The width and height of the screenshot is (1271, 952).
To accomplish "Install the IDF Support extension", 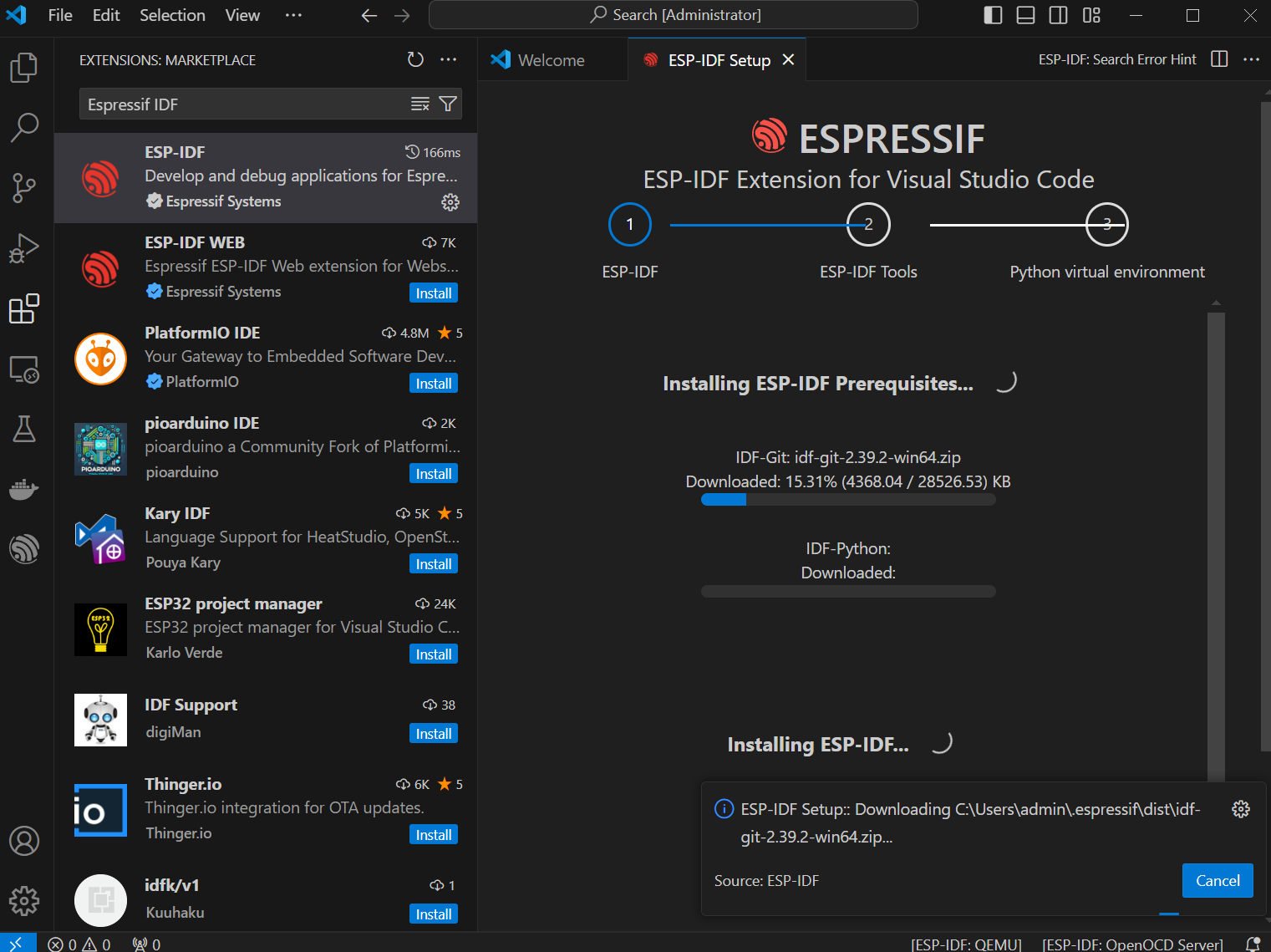I will point(434,734).
